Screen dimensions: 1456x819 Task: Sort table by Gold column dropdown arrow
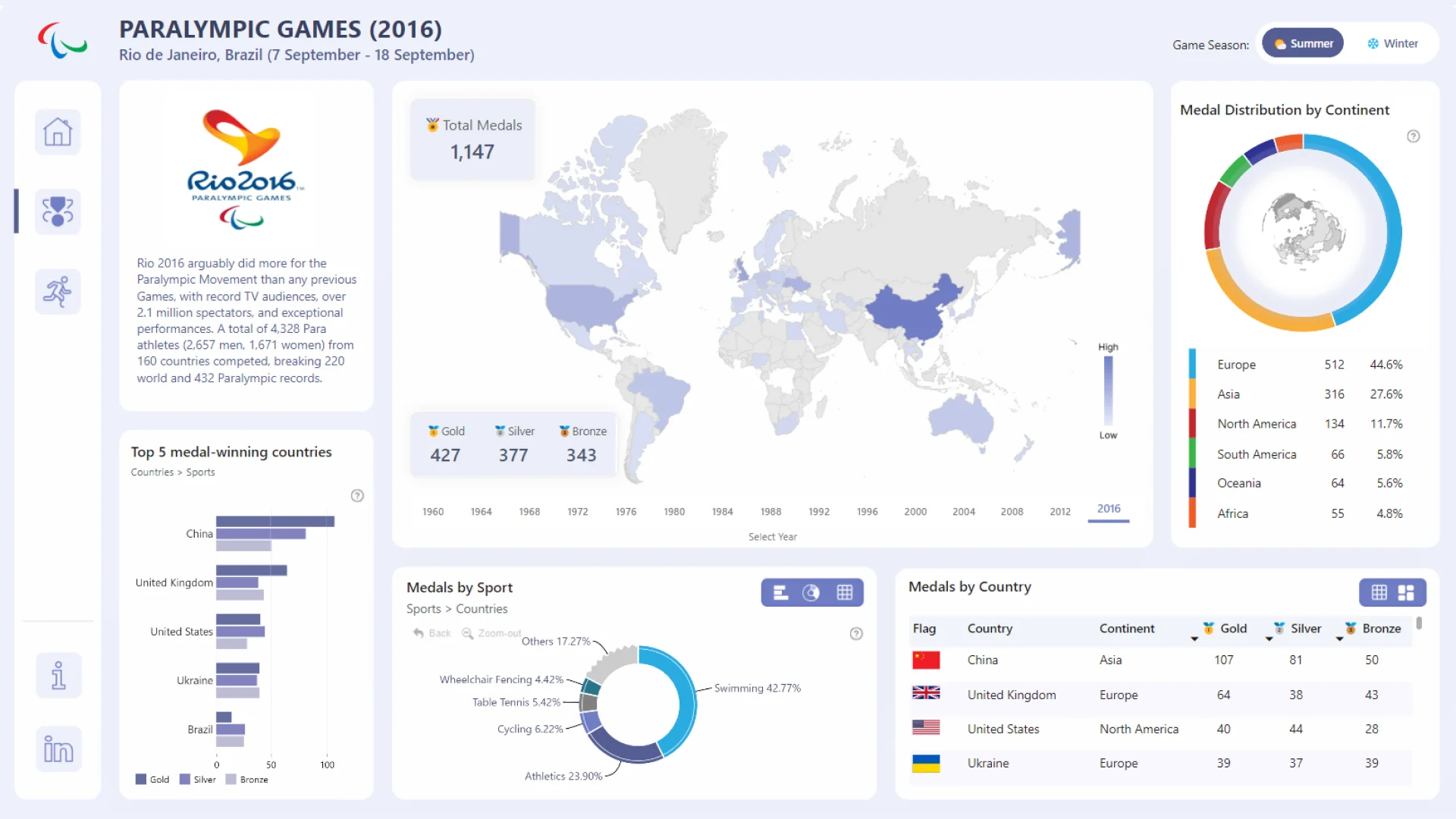(x=1194, y=639)
